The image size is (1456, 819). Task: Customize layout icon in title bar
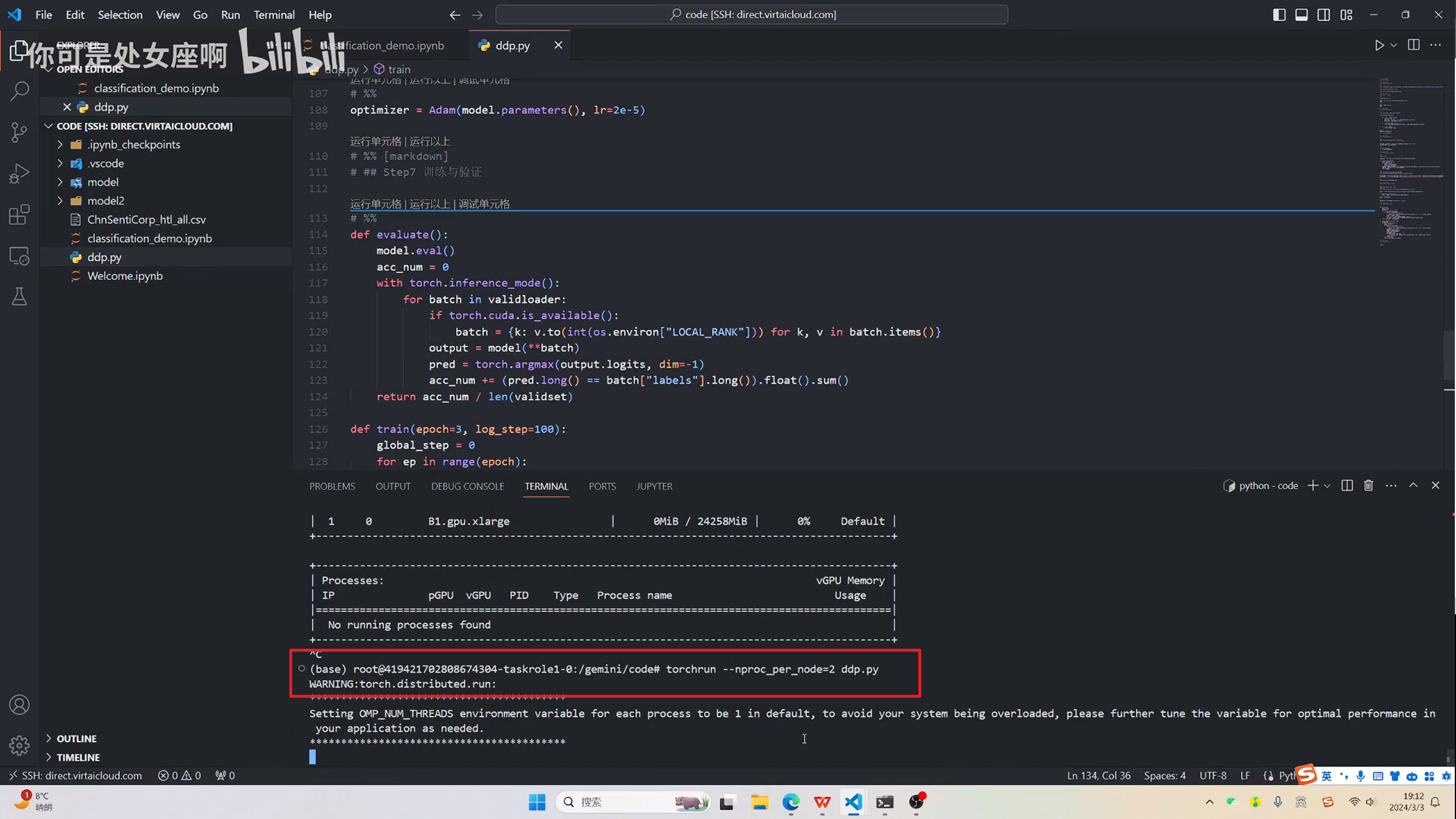(x=1346, y=15)
